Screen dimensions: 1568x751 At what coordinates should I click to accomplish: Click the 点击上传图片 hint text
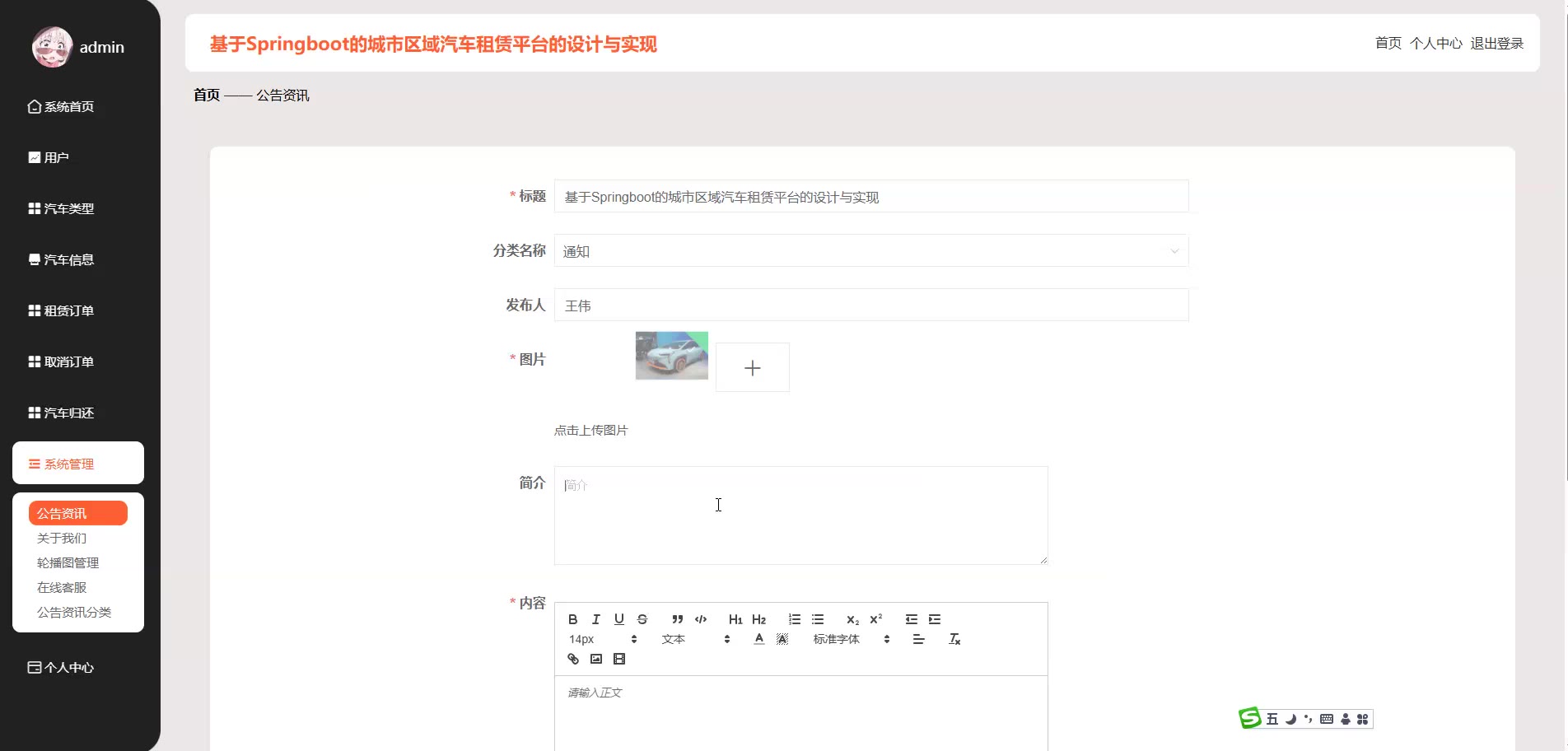click(590, 431)
